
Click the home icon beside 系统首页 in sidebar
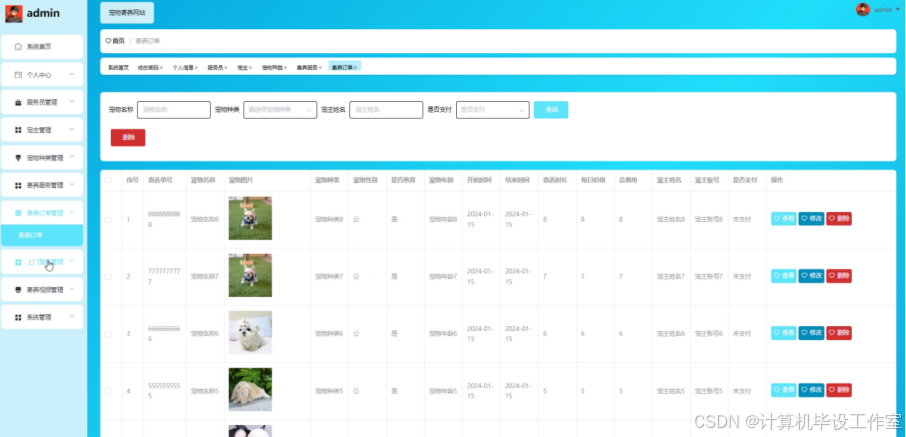coord(18,46)
